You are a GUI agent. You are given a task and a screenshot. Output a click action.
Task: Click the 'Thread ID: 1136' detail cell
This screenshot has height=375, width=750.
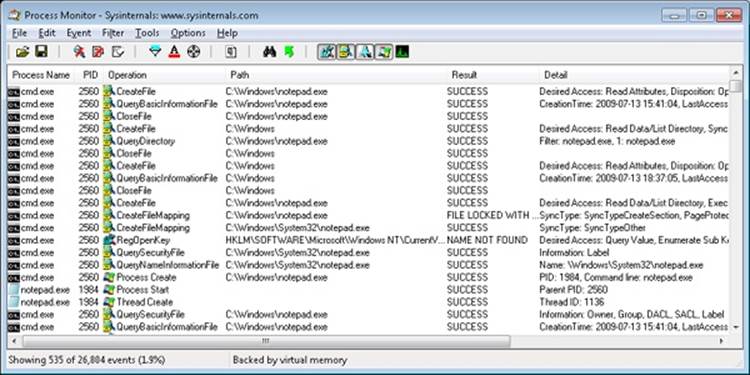(x=572, y=302)
